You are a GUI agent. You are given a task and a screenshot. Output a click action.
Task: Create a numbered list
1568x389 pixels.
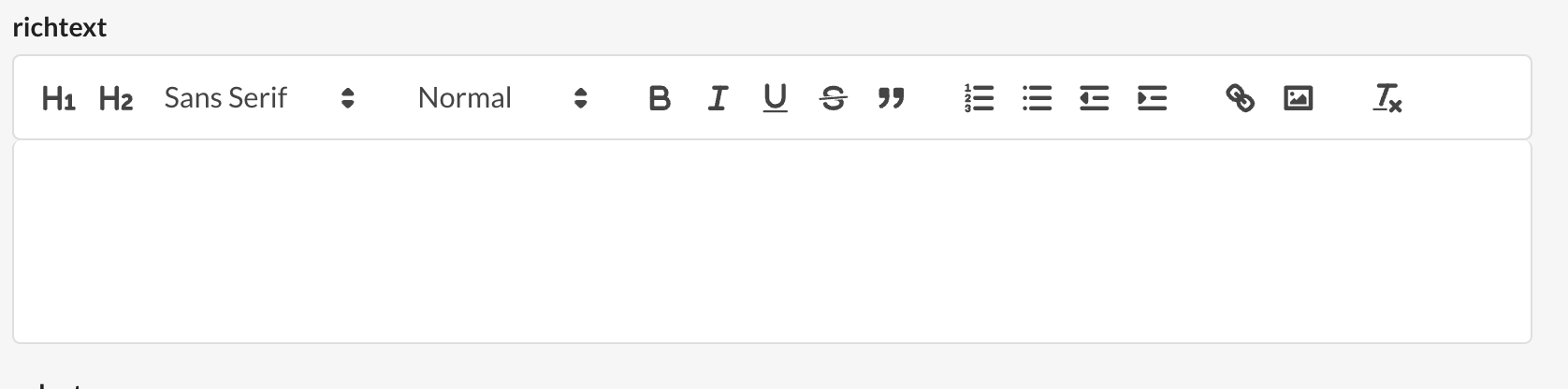click(979, 98)
